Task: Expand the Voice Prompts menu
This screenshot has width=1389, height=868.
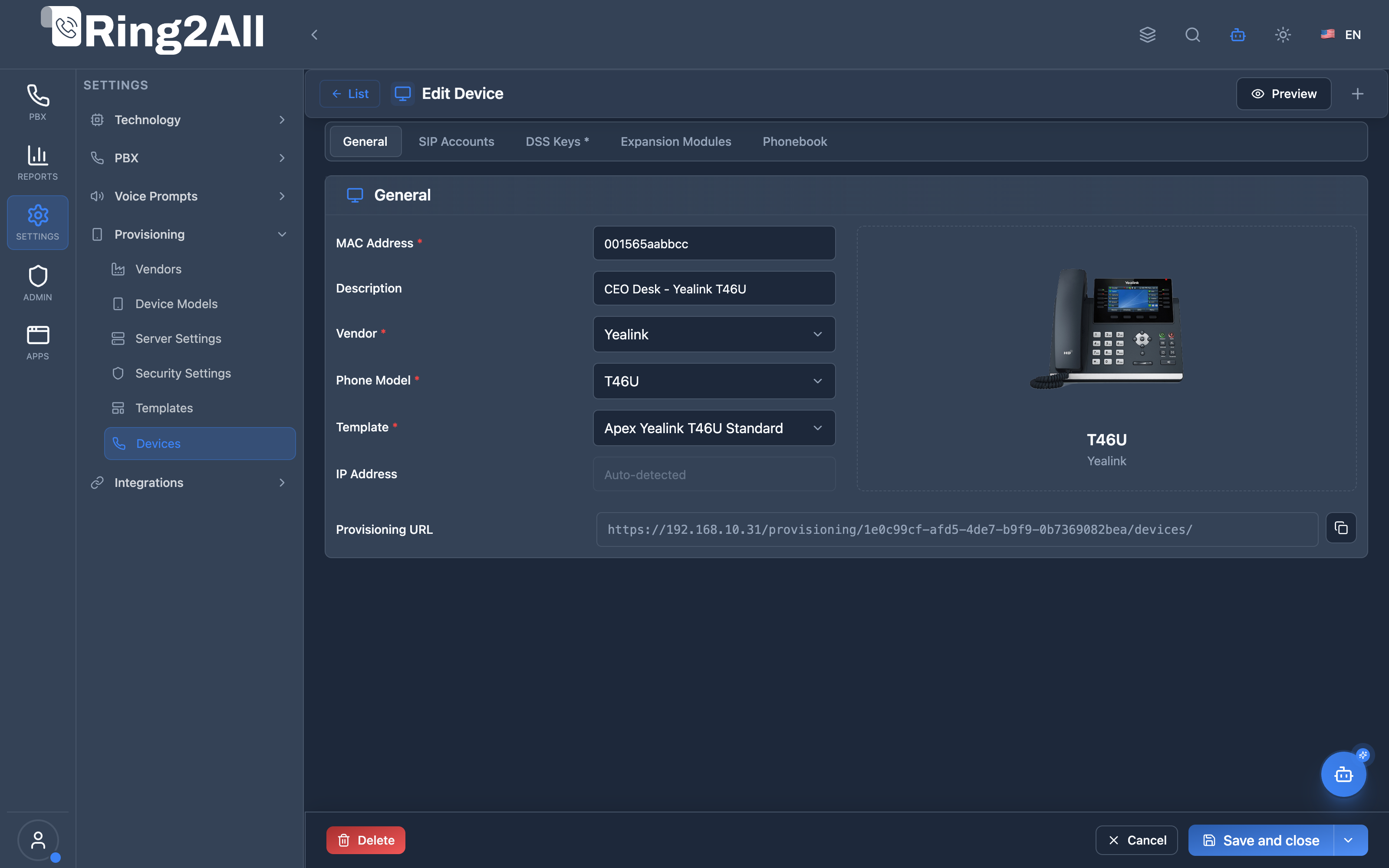Action: pyautogui.click(x=188, y=196)
